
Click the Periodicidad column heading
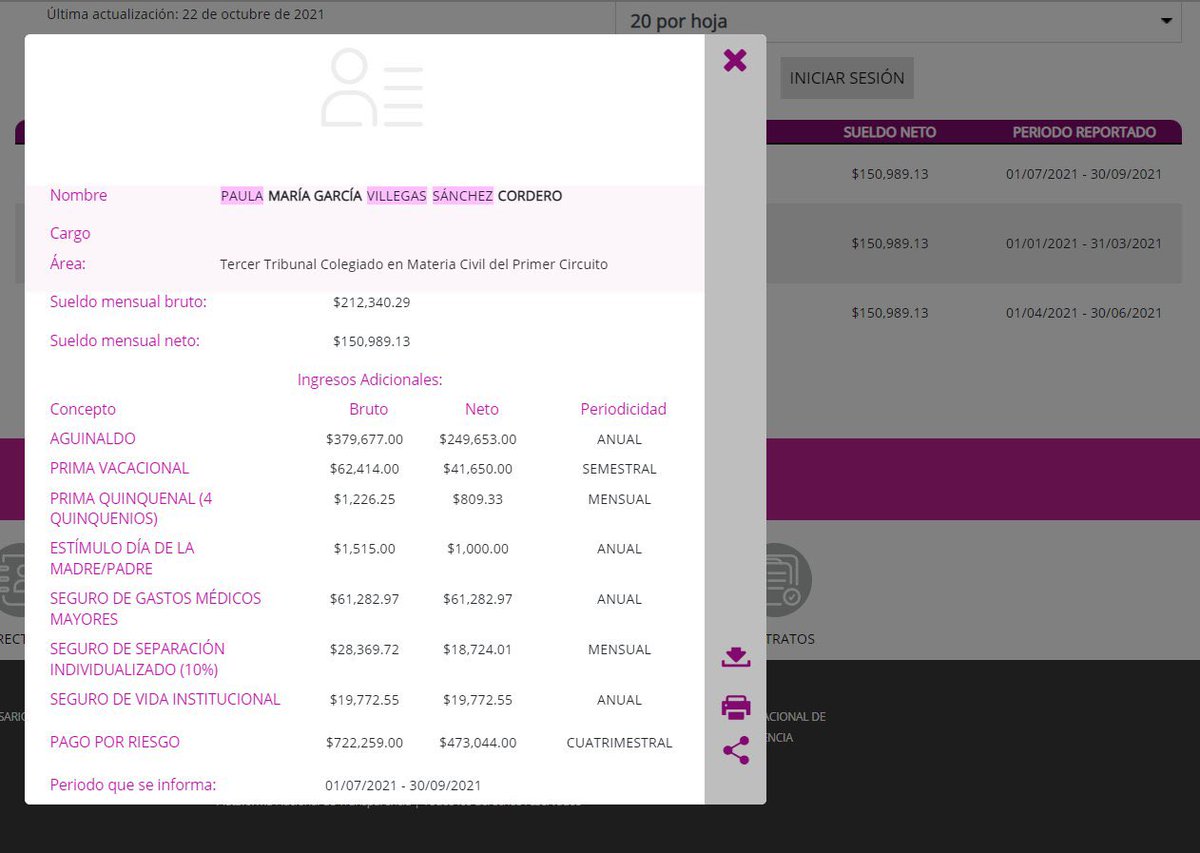pyautogui.click(x=623, y=409)
